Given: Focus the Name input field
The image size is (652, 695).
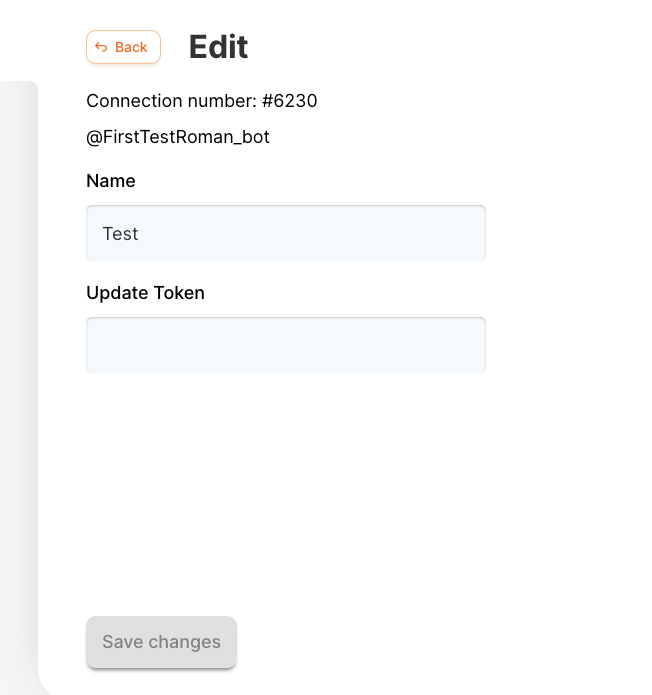Looking at the screenshot, I should tap(286, 233).
